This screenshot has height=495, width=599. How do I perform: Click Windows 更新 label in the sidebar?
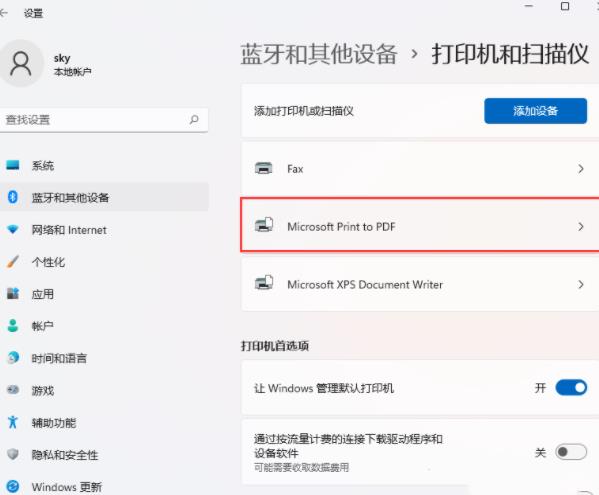[67, 487]
